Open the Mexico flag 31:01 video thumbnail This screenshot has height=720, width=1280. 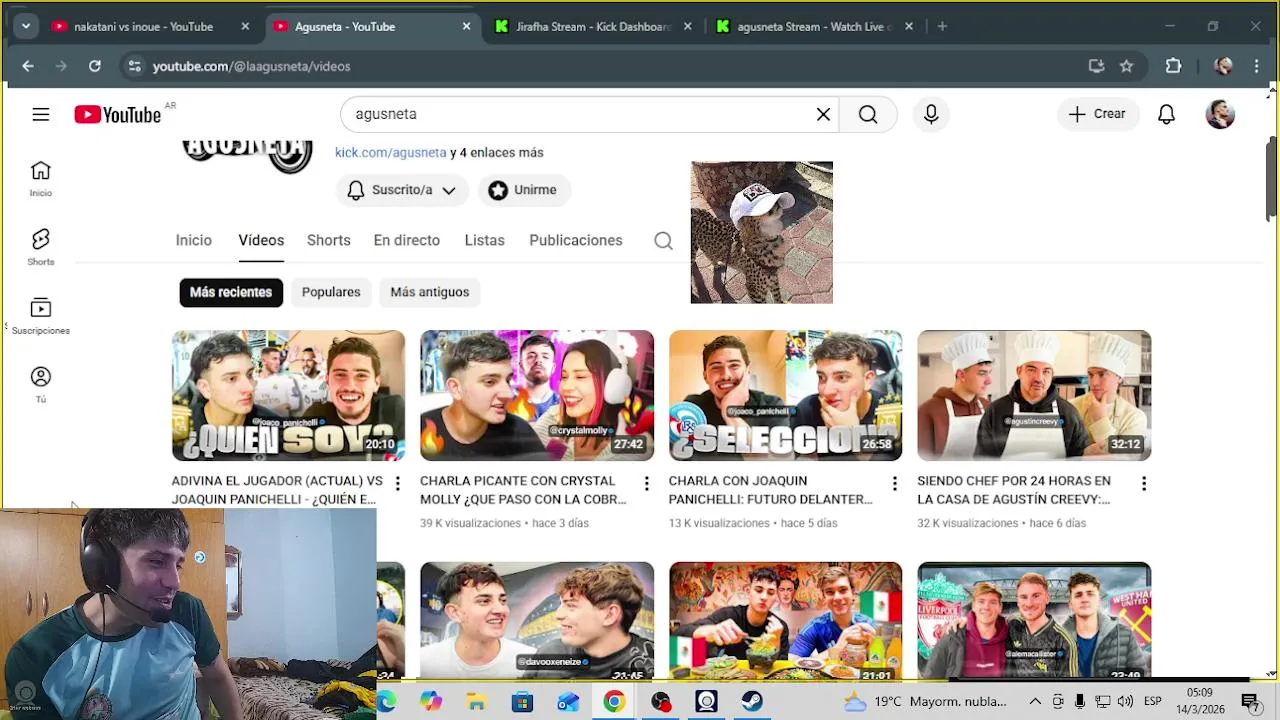(785, 620)
